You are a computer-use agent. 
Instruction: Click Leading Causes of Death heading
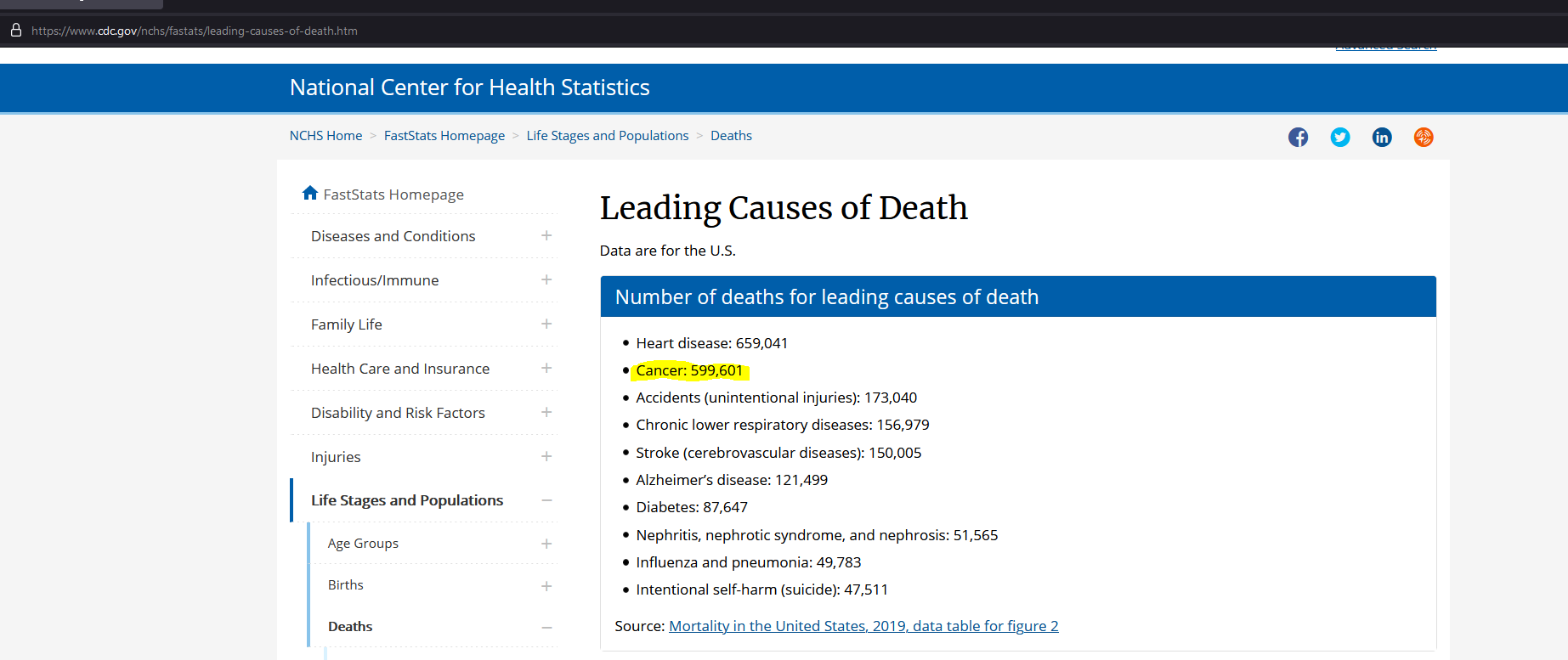(784, 208)
